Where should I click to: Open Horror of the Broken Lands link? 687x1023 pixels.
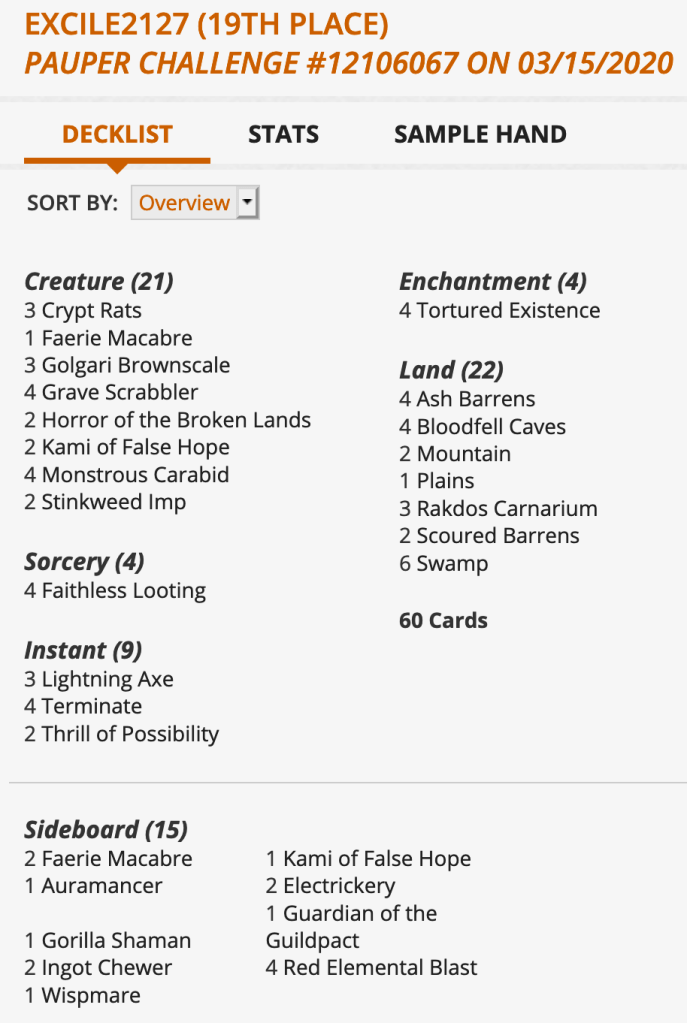point(176,420)
